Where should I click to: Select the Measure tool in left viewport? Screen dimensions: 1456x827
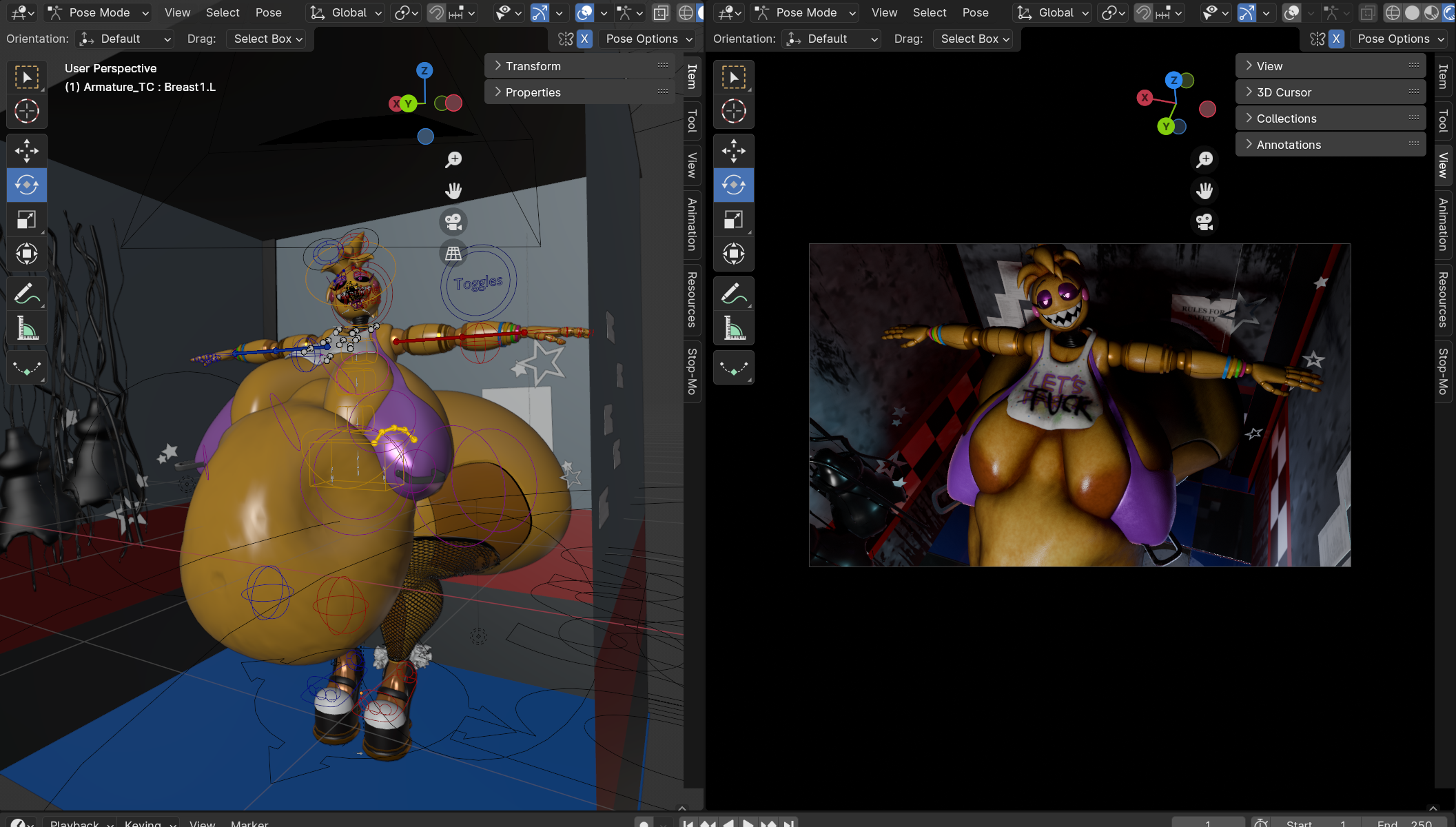point(27,328)
